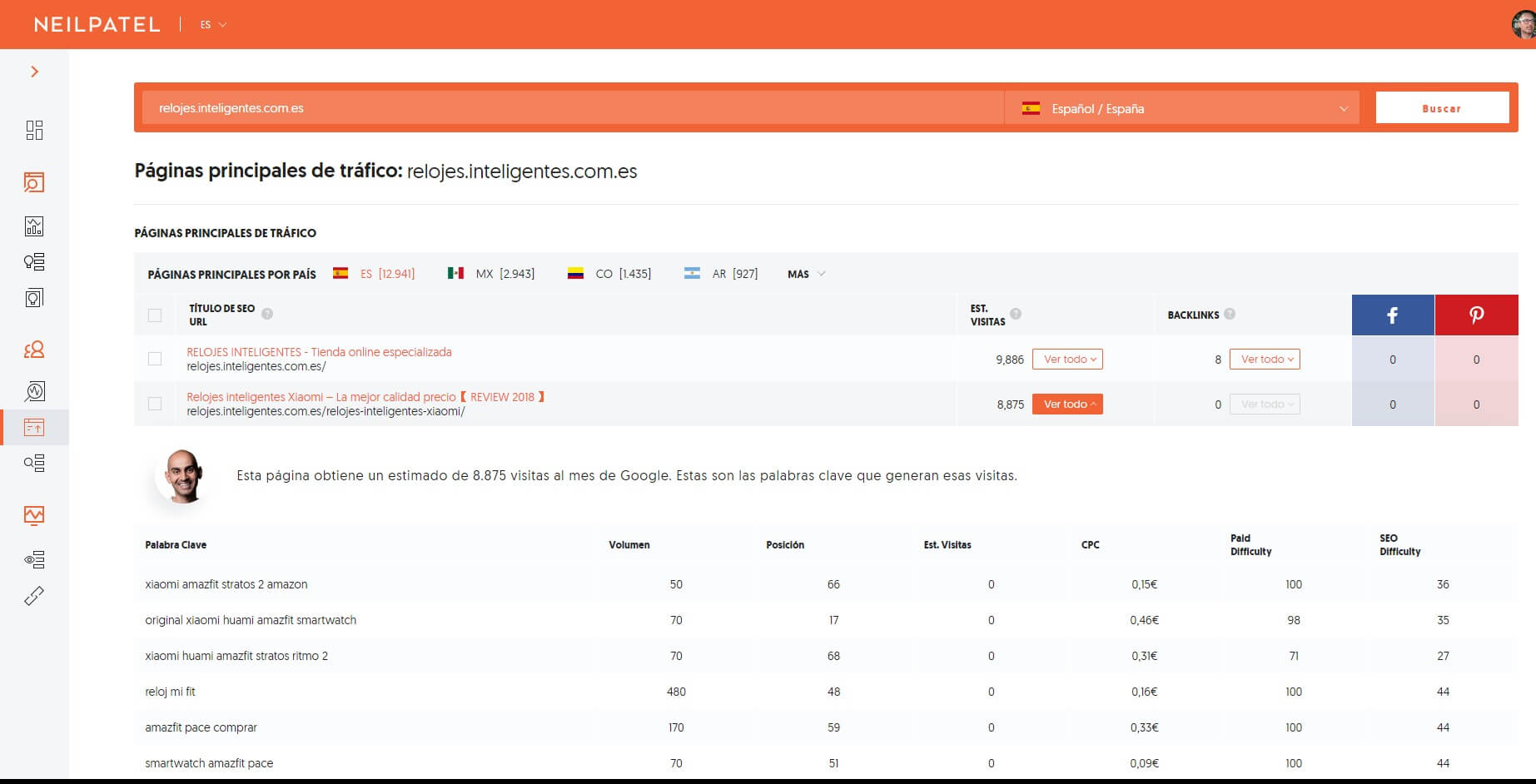1536x784 pixels.
Task: Click the domain search input field
Action: (x=573, y=108)
